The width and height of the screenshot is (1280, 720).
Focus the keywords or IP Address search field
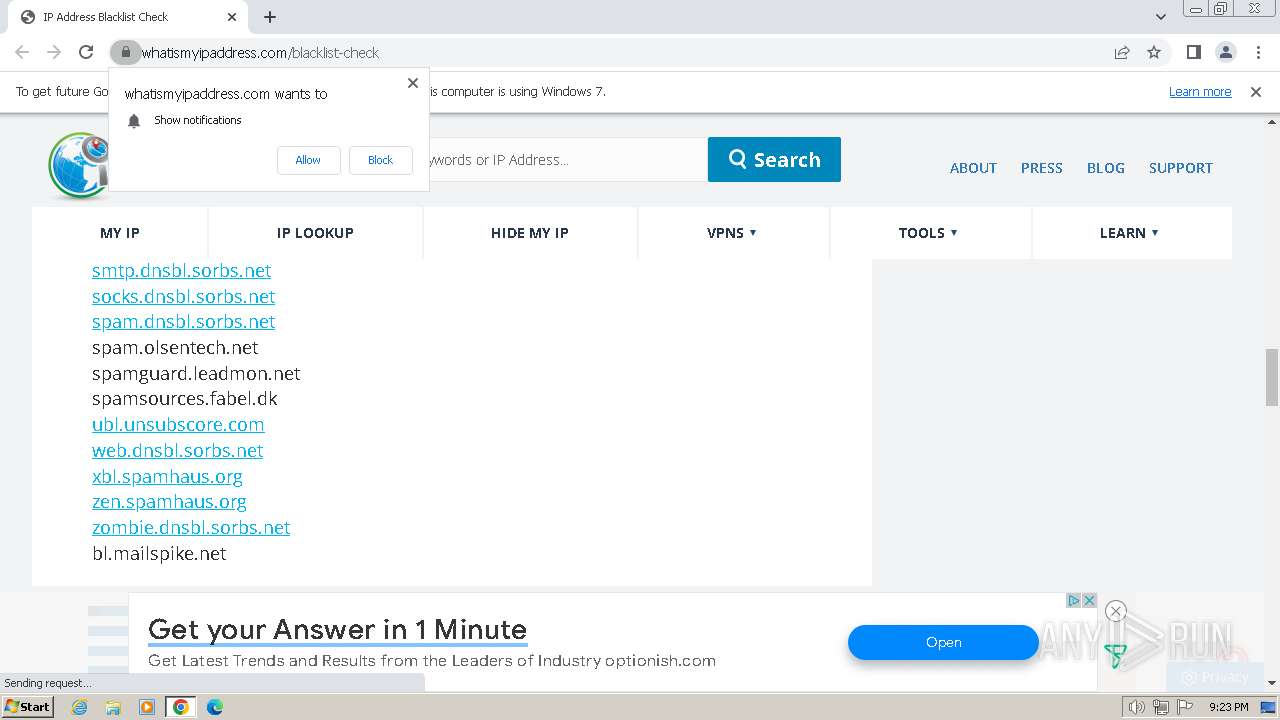pyautogui.click(x=567, y=160)
